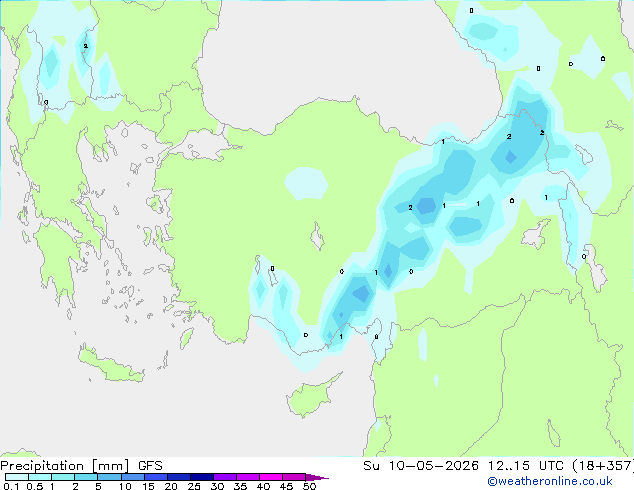Pick the 15–20 mm legend color box
The width and height of the screenshot is (634, 490).
coord(156,477)
